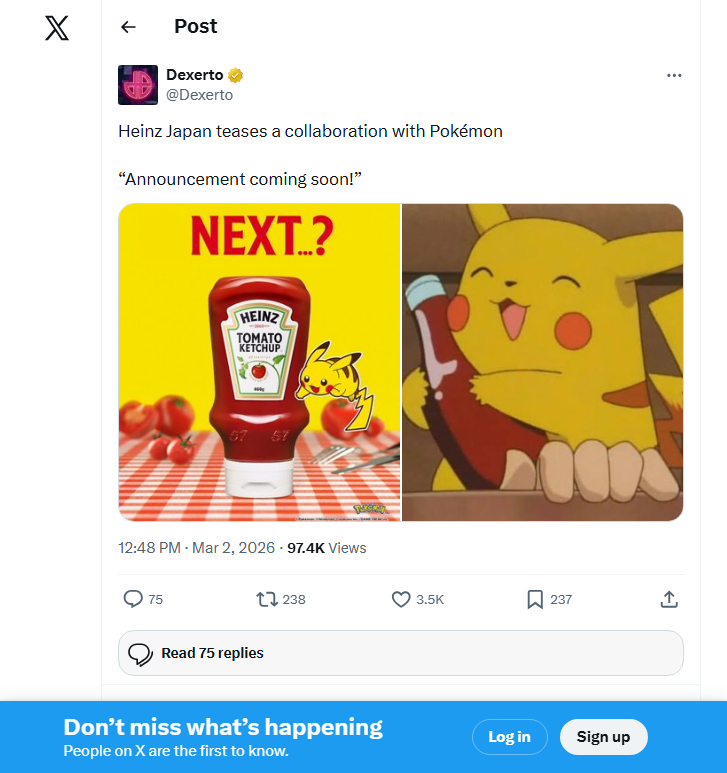
Task: Click the gold verified badge
Action: coord(236,76)
